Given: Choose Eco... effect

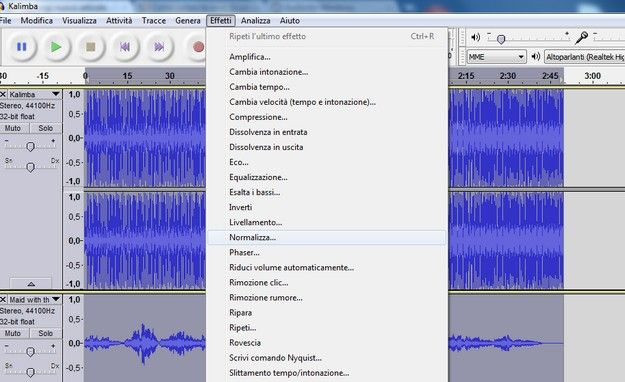Looking at the screenshot, I should [x=327, y=162].
